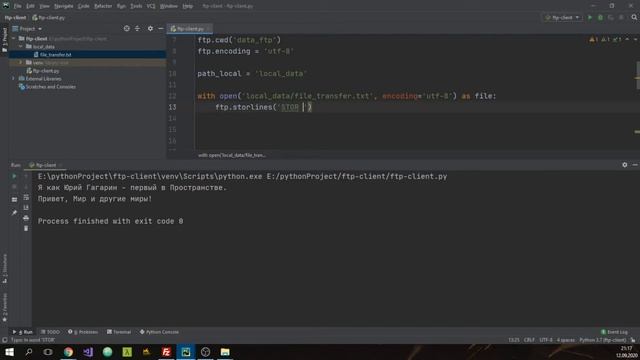Open the Python Console tool window
The width and height of the screenshot is (640, 360).
(x=159, y=332)
